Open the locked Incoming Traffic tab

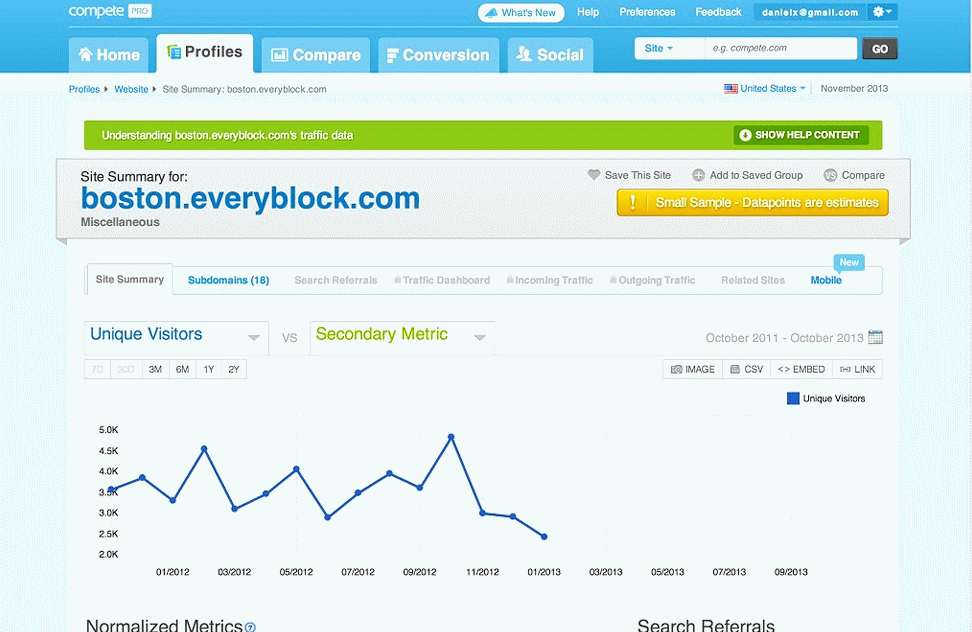pos(550,280)
